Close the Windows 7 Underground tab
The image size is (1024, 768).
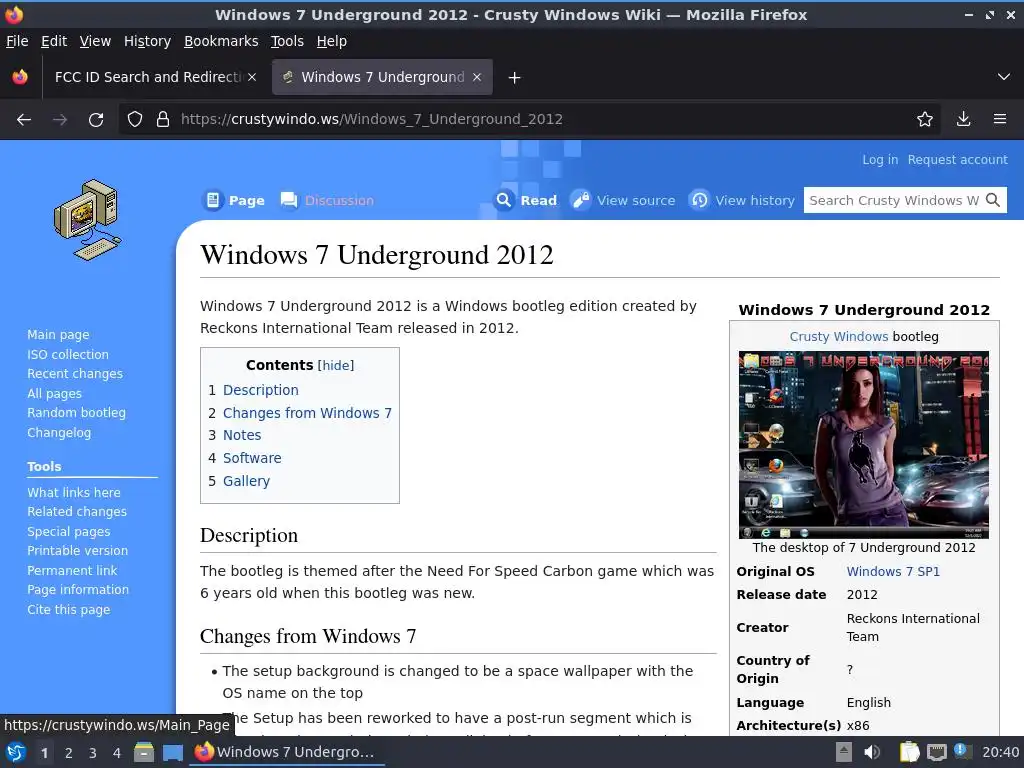click(477, 77)
